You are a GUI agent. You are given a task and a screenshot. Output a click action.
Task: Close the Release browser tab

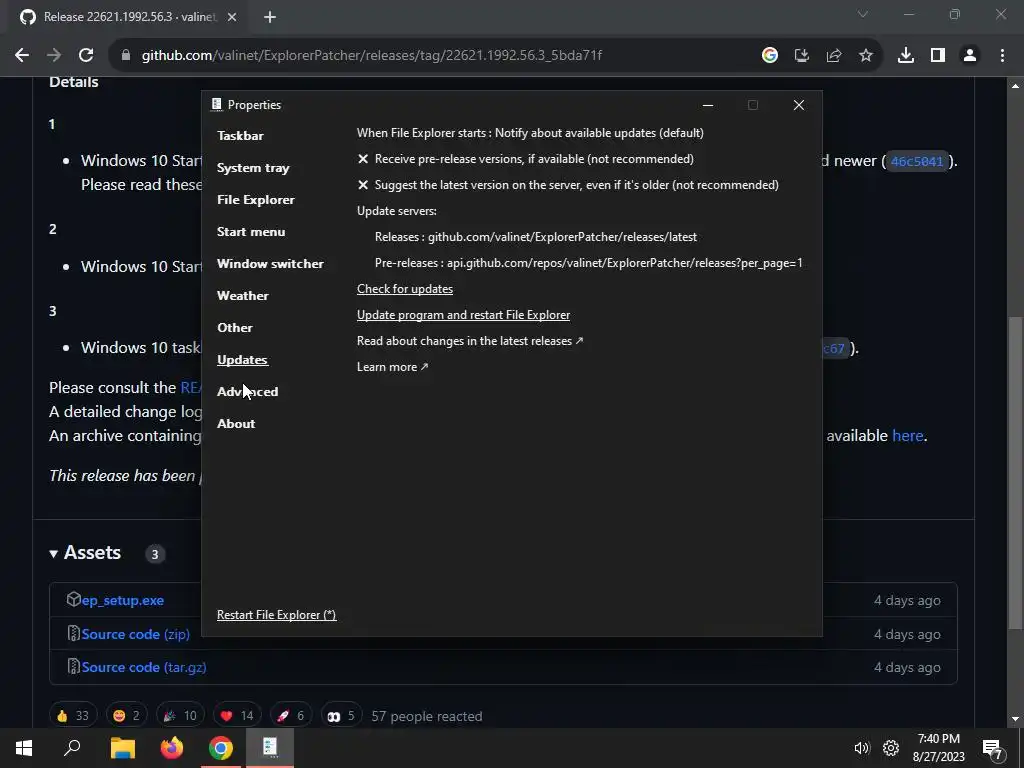pyautogui.click(x=232, y=17)
